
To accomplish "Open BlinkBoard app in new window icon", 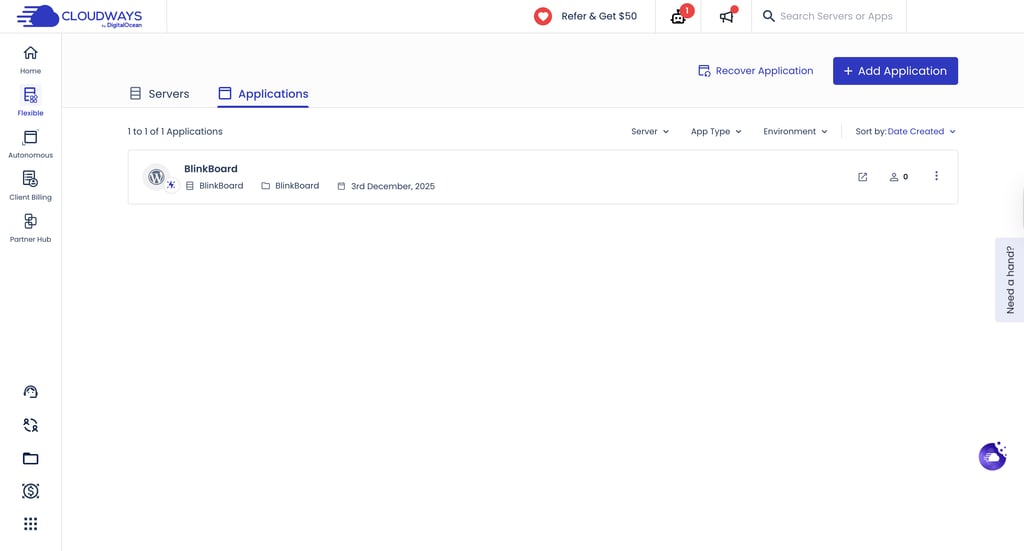I will 863,177.
